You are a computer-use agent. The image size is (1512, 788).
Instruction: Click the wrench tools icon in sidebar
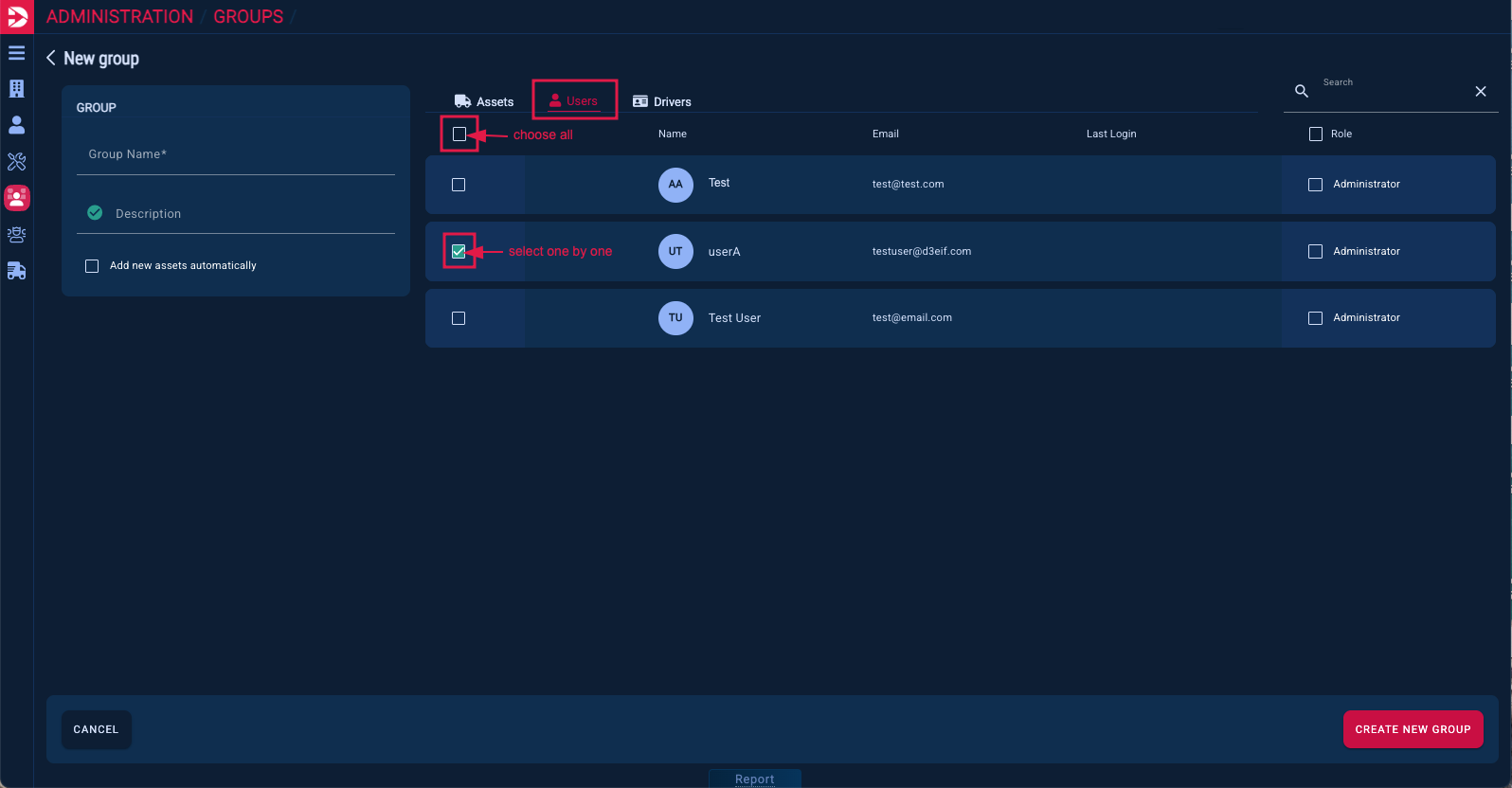[x=16, y=162]
